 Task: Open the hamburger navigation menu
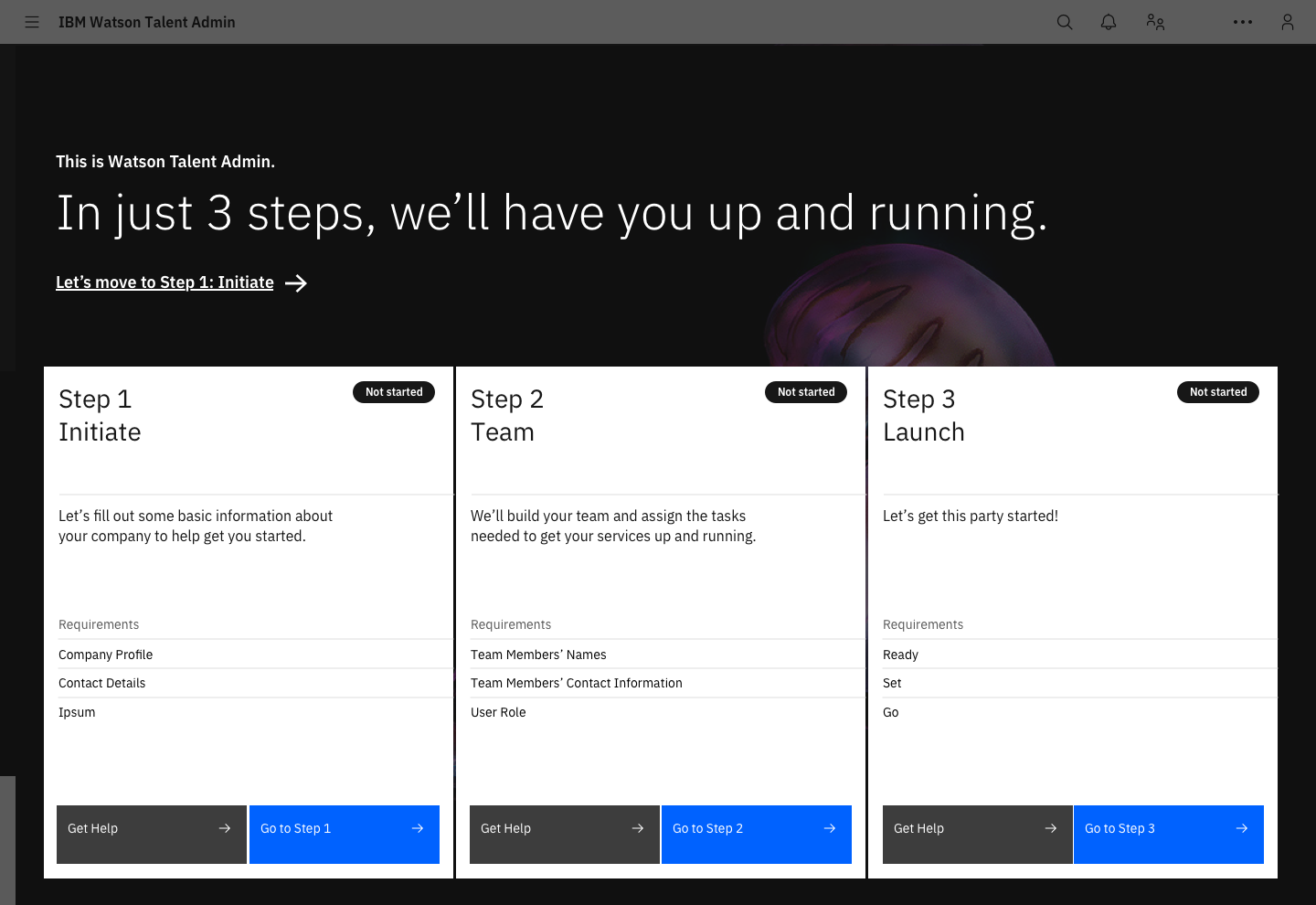(32, 22)
